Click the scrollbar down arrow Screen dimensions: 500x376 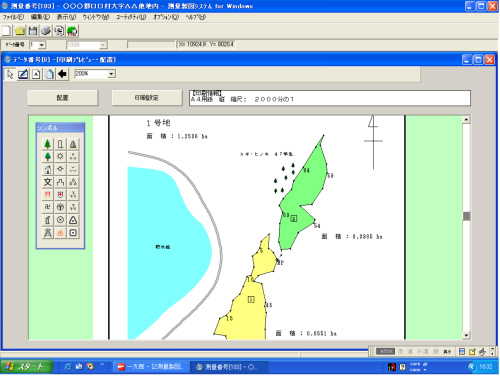466,335
